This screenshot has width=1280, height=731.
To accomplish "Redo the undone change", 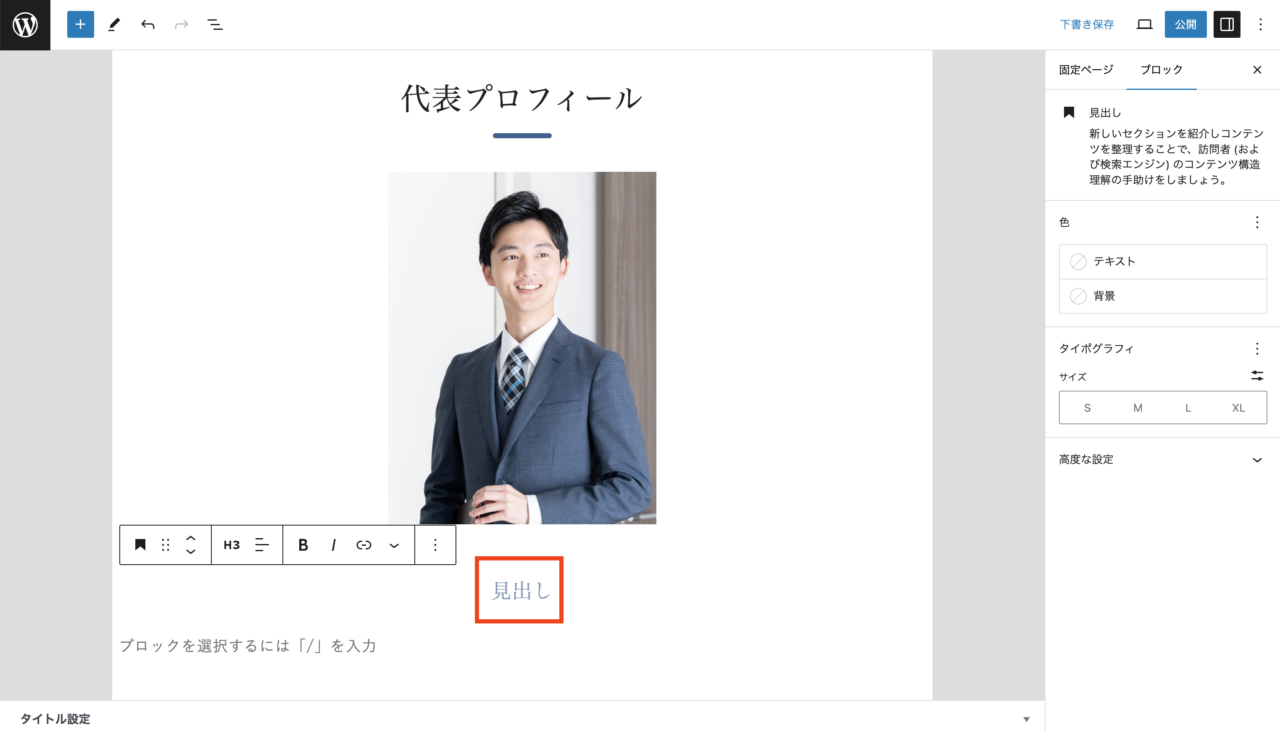I will click(x=181, y=25).
